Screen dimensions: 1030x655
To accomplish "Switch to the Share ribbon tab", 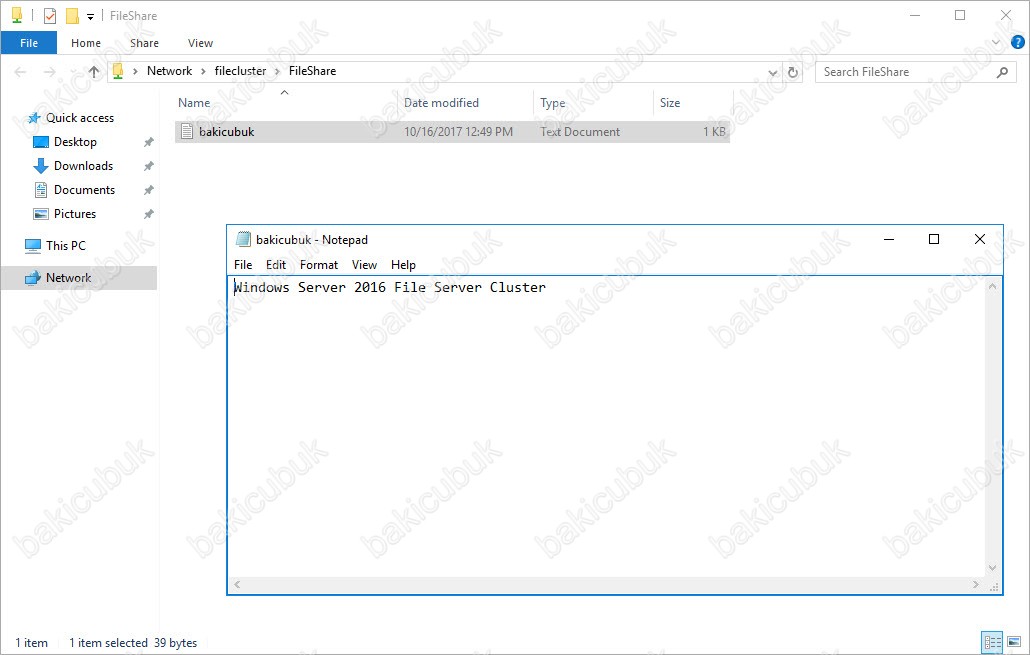I will point(145,43).
